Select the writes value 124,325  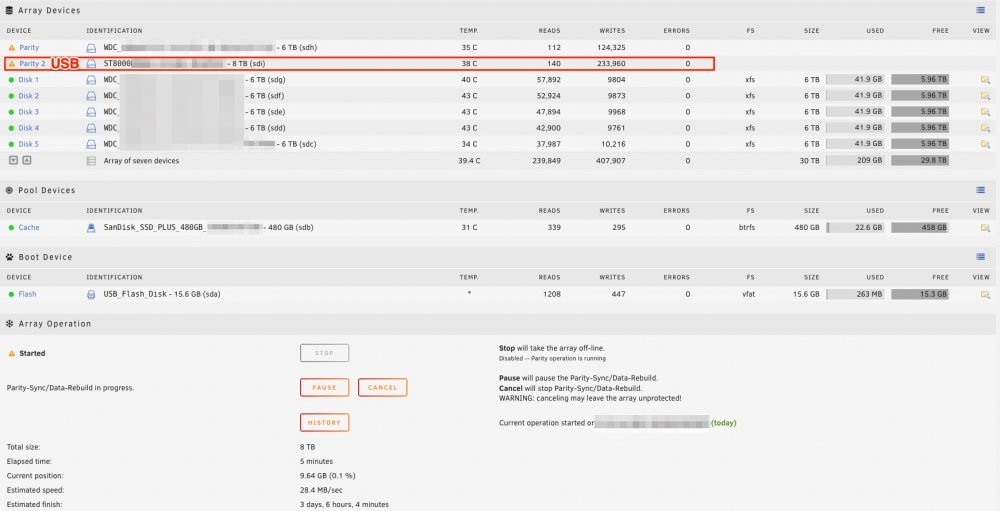click(612, 48)
